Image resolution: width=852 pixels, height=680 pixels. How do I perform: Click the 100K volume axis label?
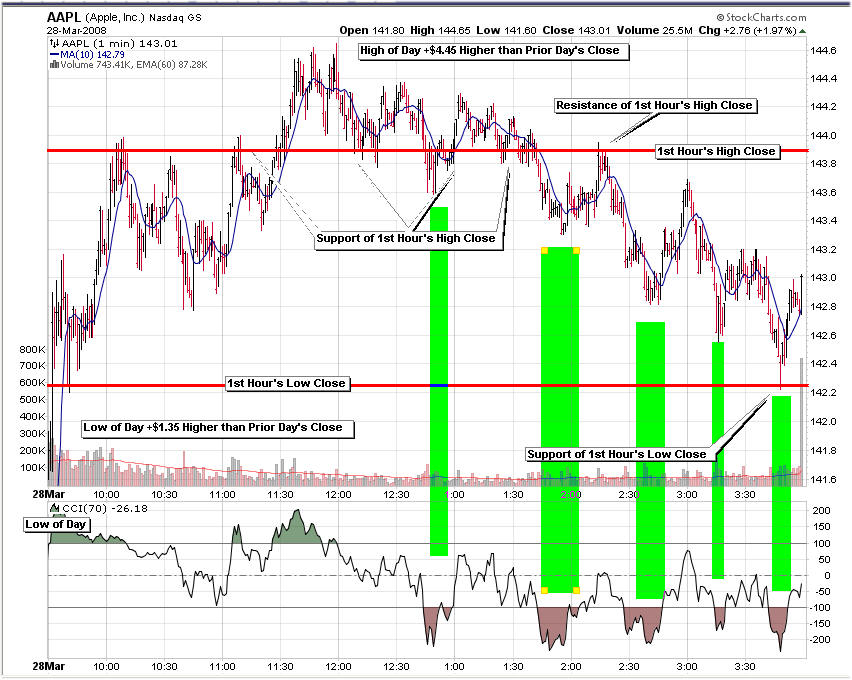pos(33,467)
